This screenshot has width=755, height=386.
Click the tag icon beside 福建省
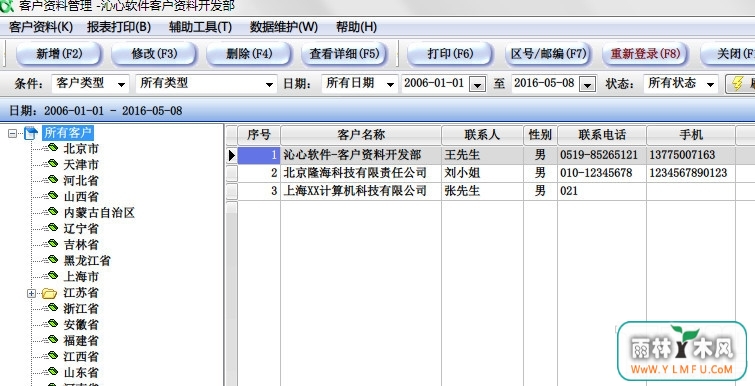(x=53, y=340)
